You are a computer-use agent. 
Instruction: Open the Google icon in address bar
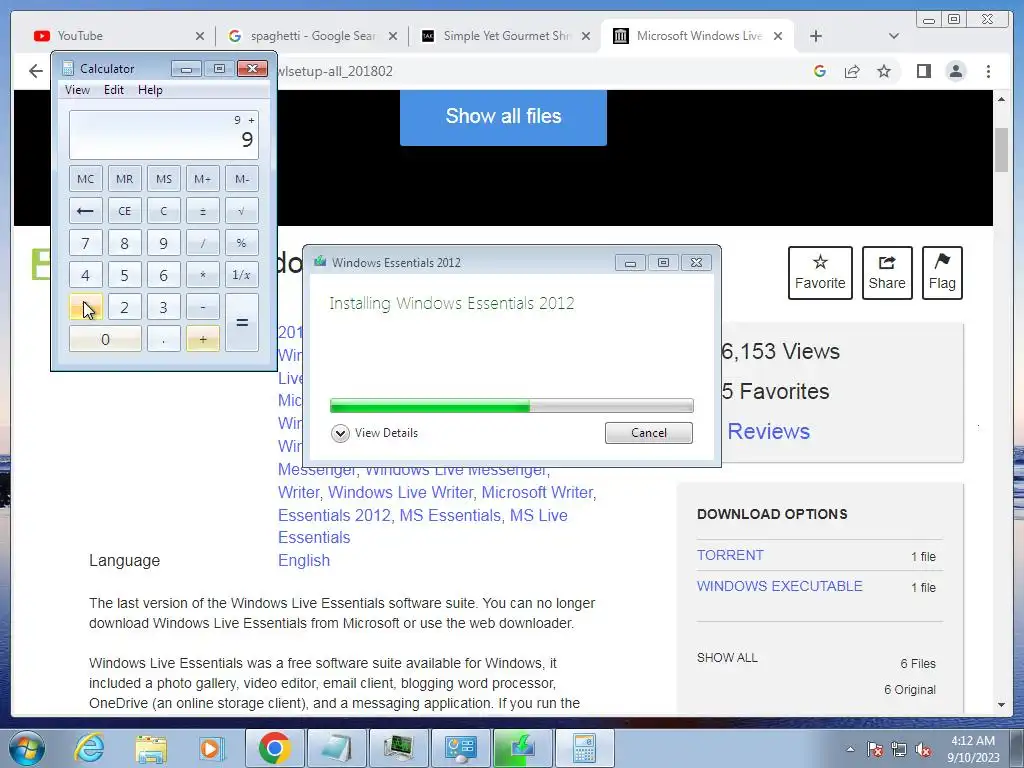820,71
